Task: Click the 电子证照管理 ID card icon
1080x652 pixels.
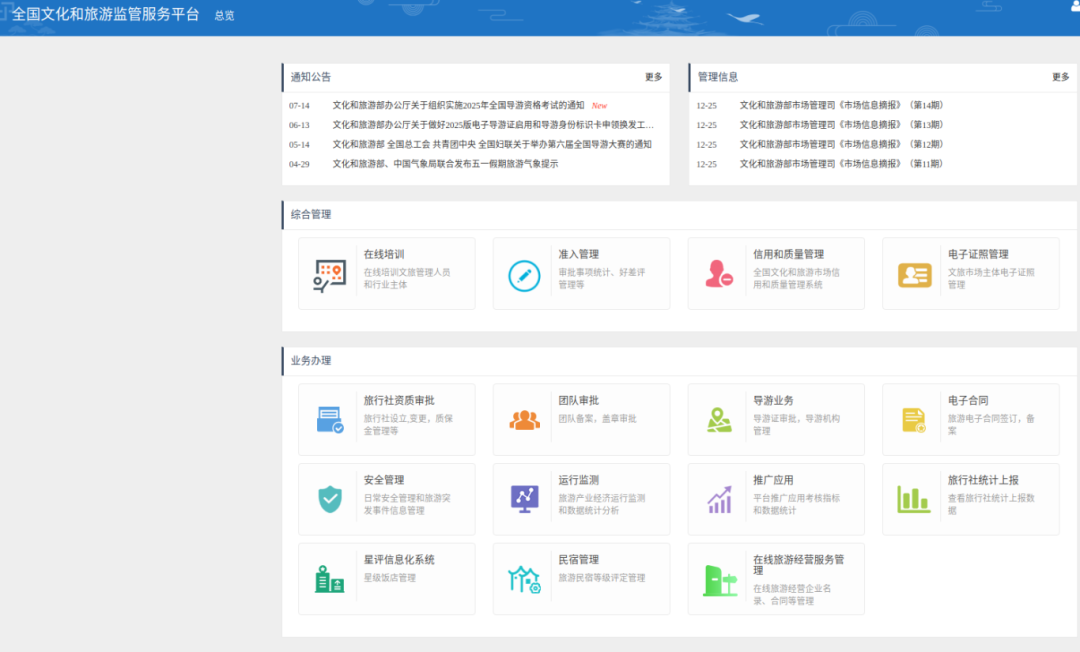Action: pos(914,275)
